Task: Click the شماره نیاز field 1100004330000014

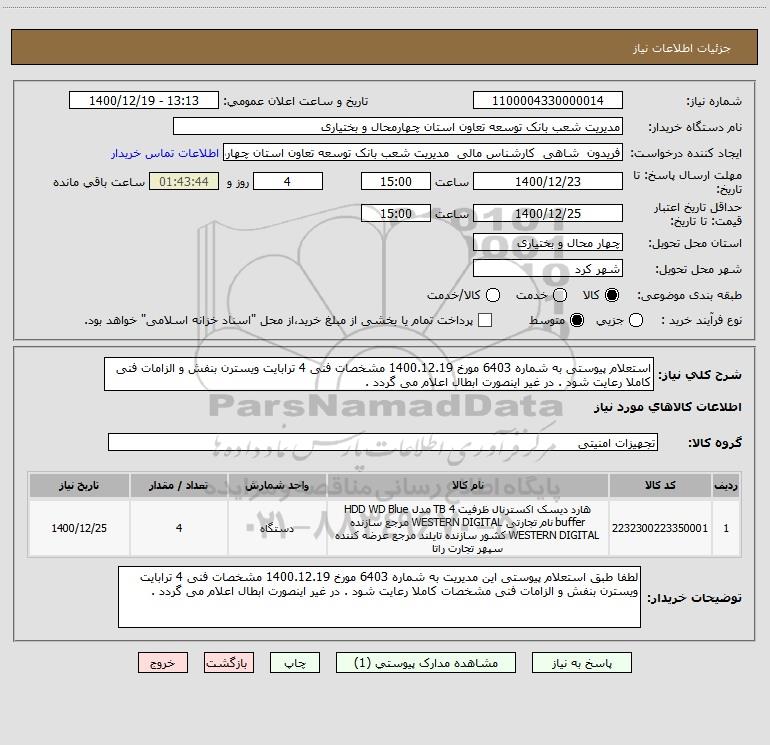Action: [x=548, y=101]
